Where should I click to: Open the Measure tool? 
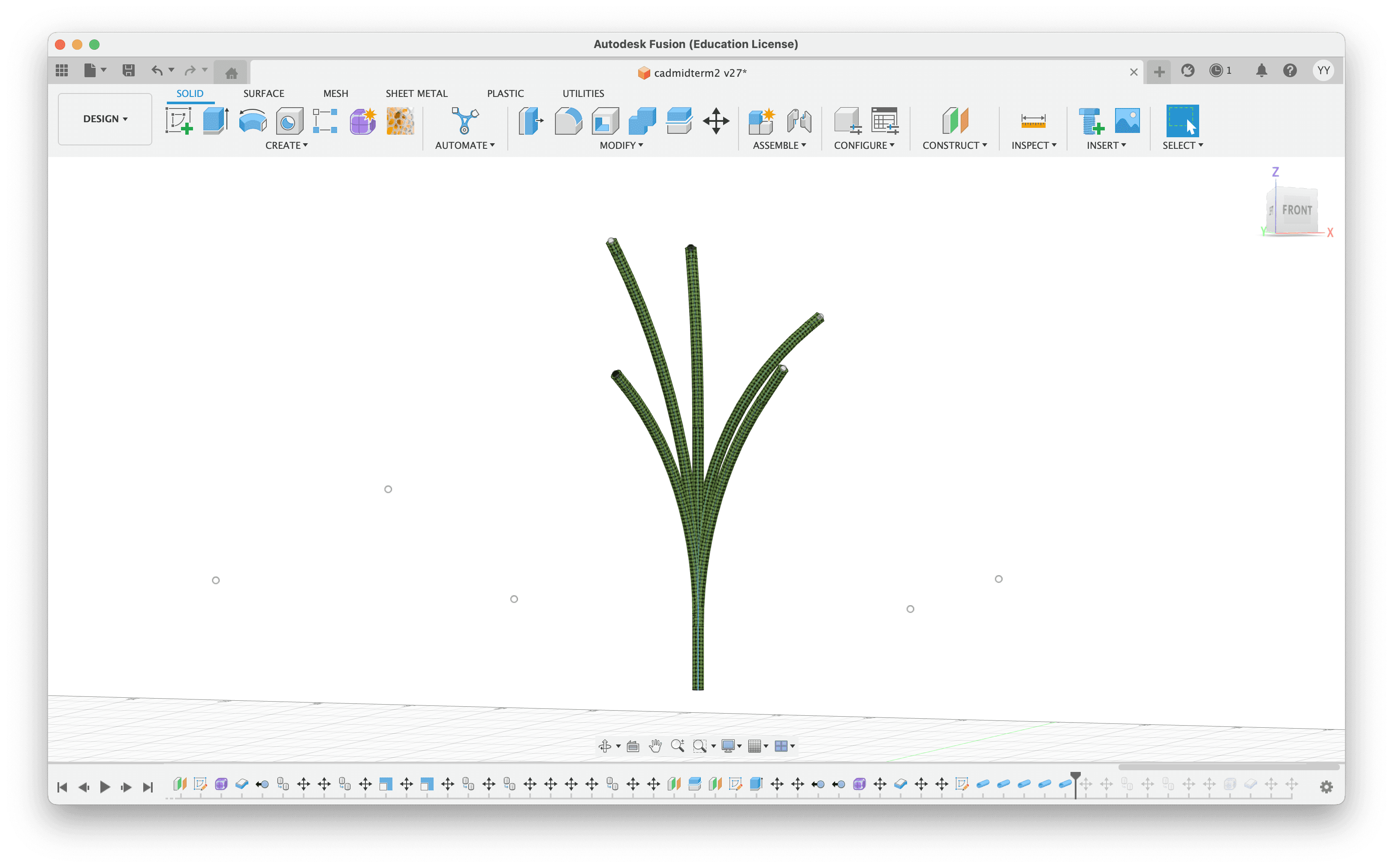[1033, 121]
